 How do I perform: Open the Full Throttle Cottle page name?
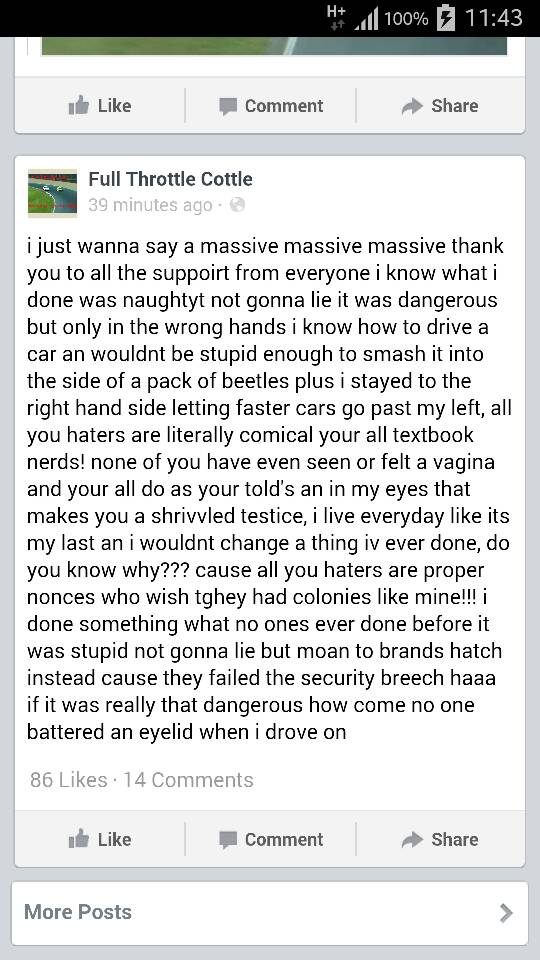[x=170, y=179]
